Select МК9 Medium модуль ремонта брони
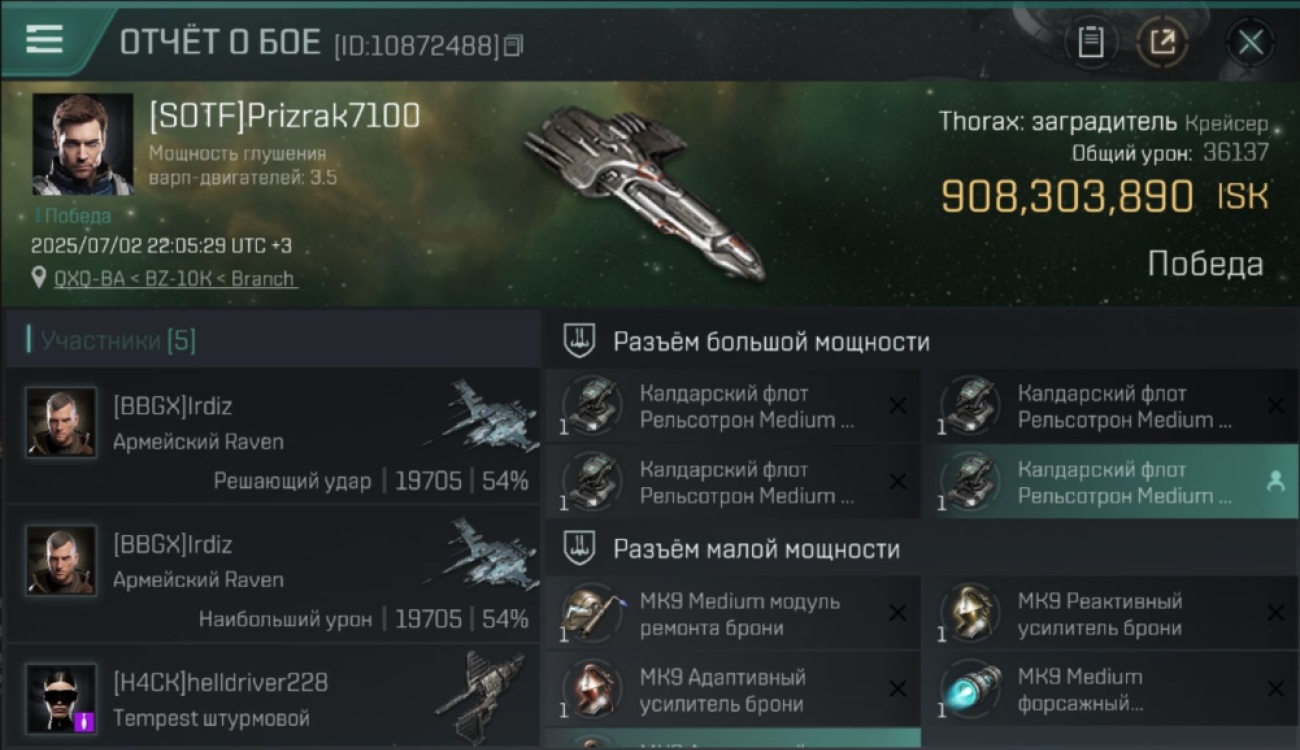1300x750 pixels. [x=733, y=614]
